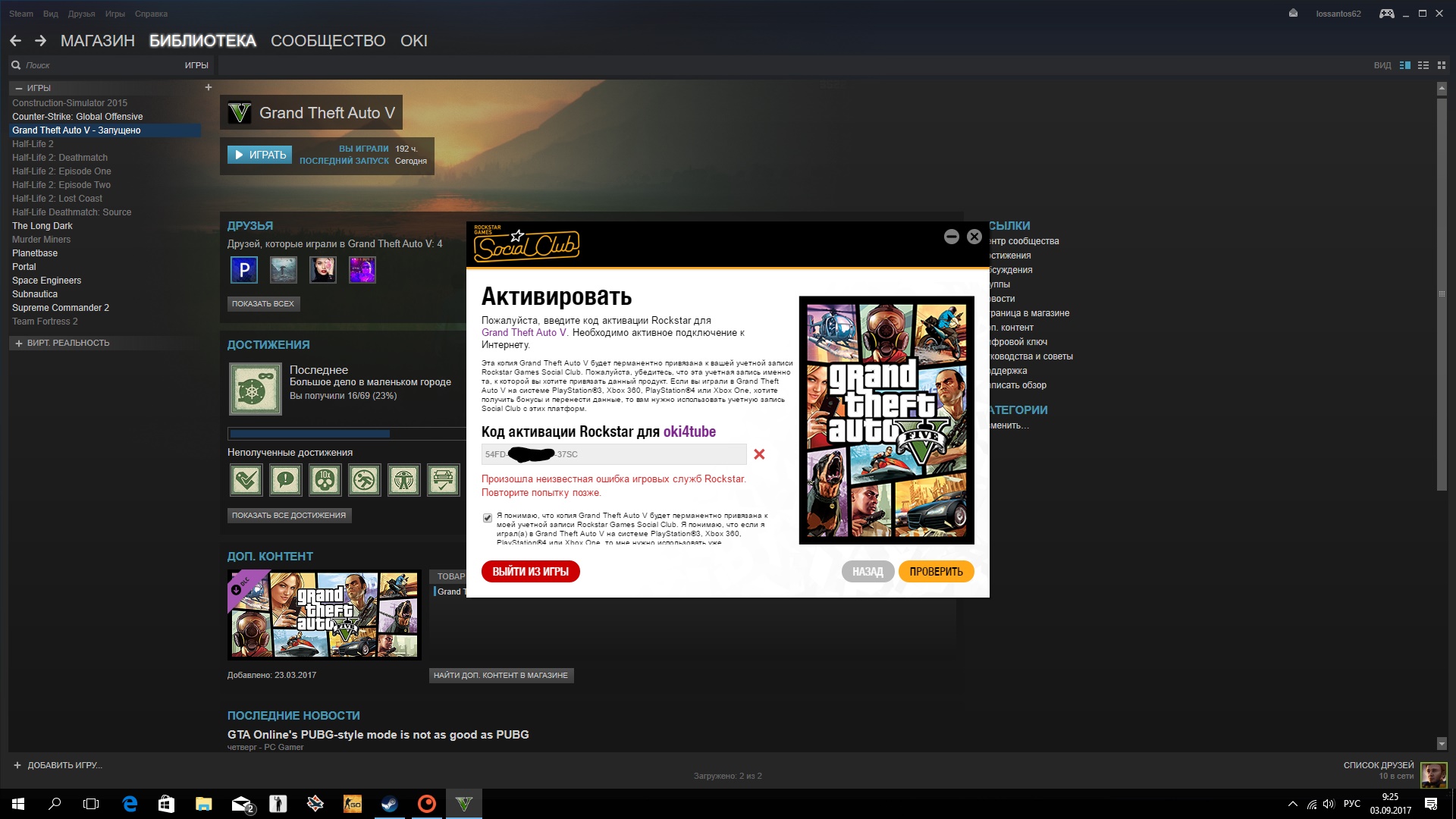
Task: Open the МАГАЗИН tab
Action: pos(97,41)
